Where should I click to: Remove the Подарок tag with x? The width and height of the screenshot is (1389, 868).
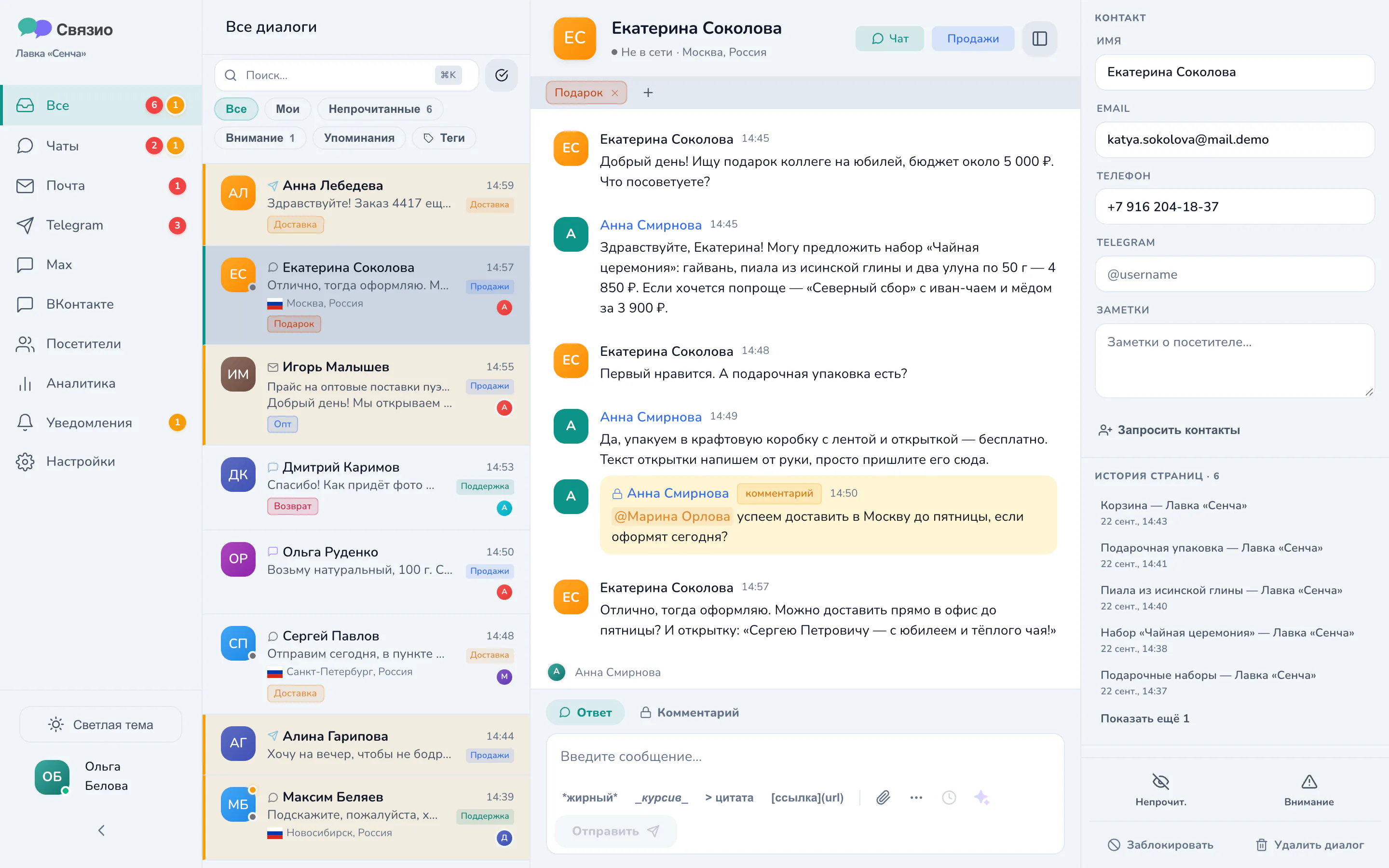tap(615, 93)
